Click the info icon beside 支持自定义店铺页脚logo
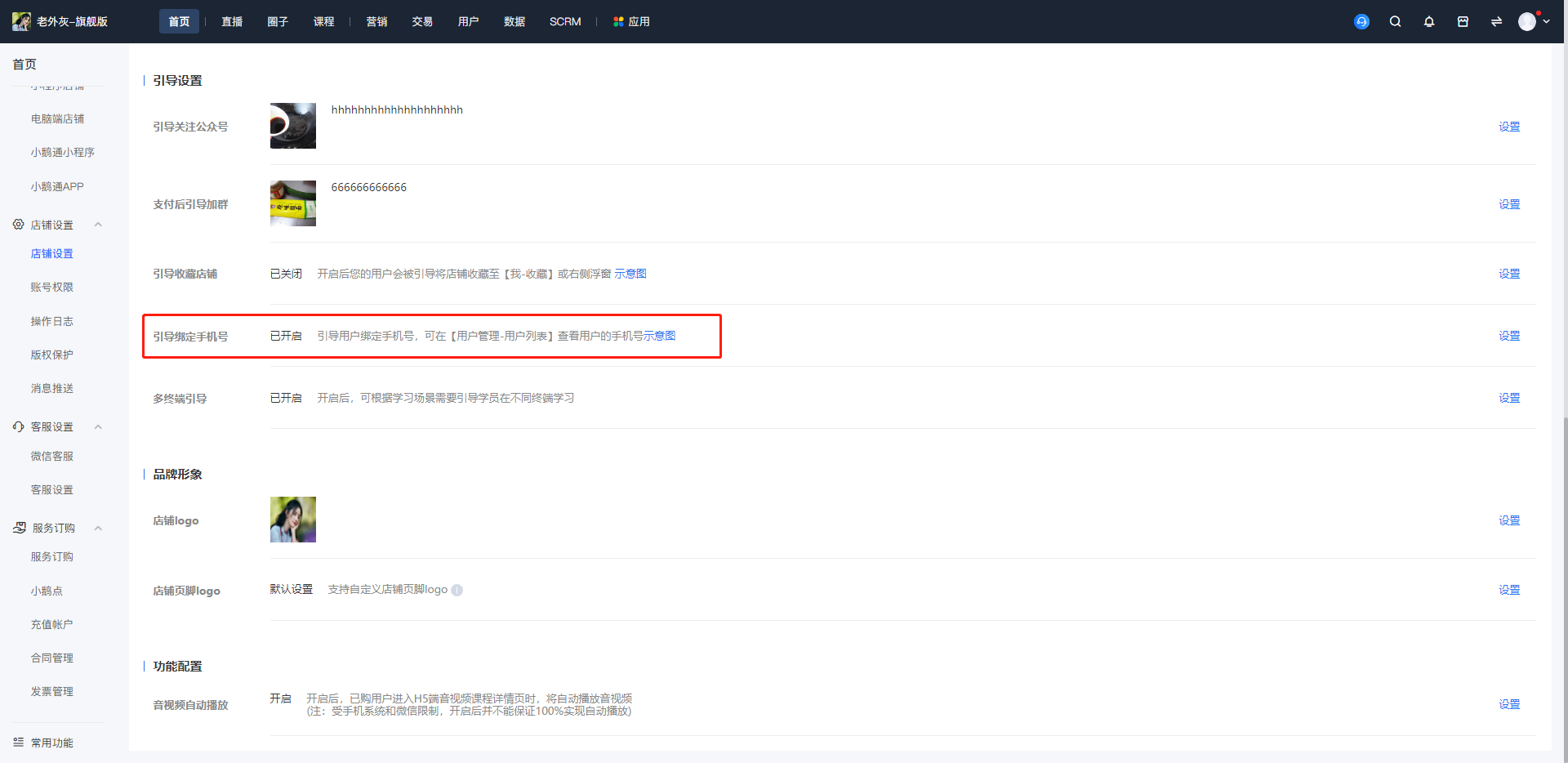Screen dimensions: 1568x763 457,590
